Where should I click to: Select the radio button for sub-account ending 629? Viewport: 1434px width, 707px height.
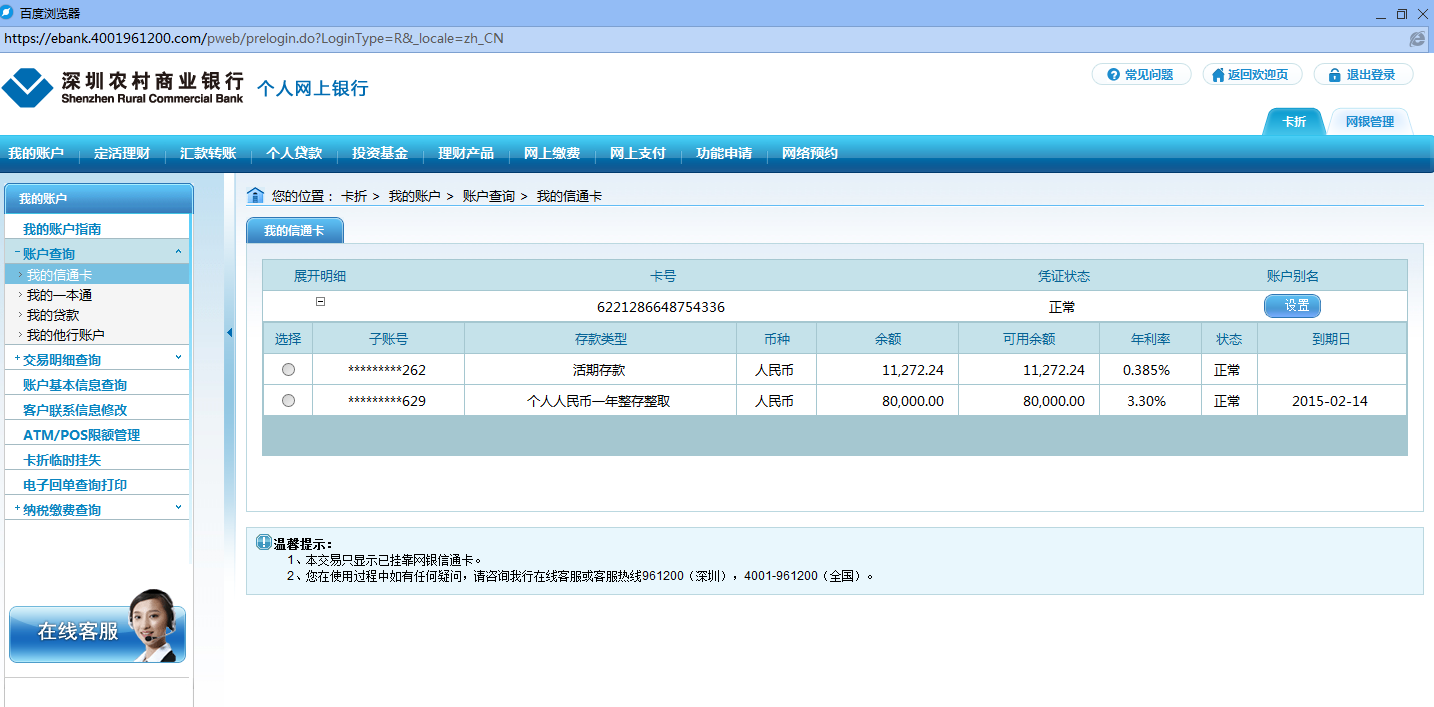pos(289,401)
